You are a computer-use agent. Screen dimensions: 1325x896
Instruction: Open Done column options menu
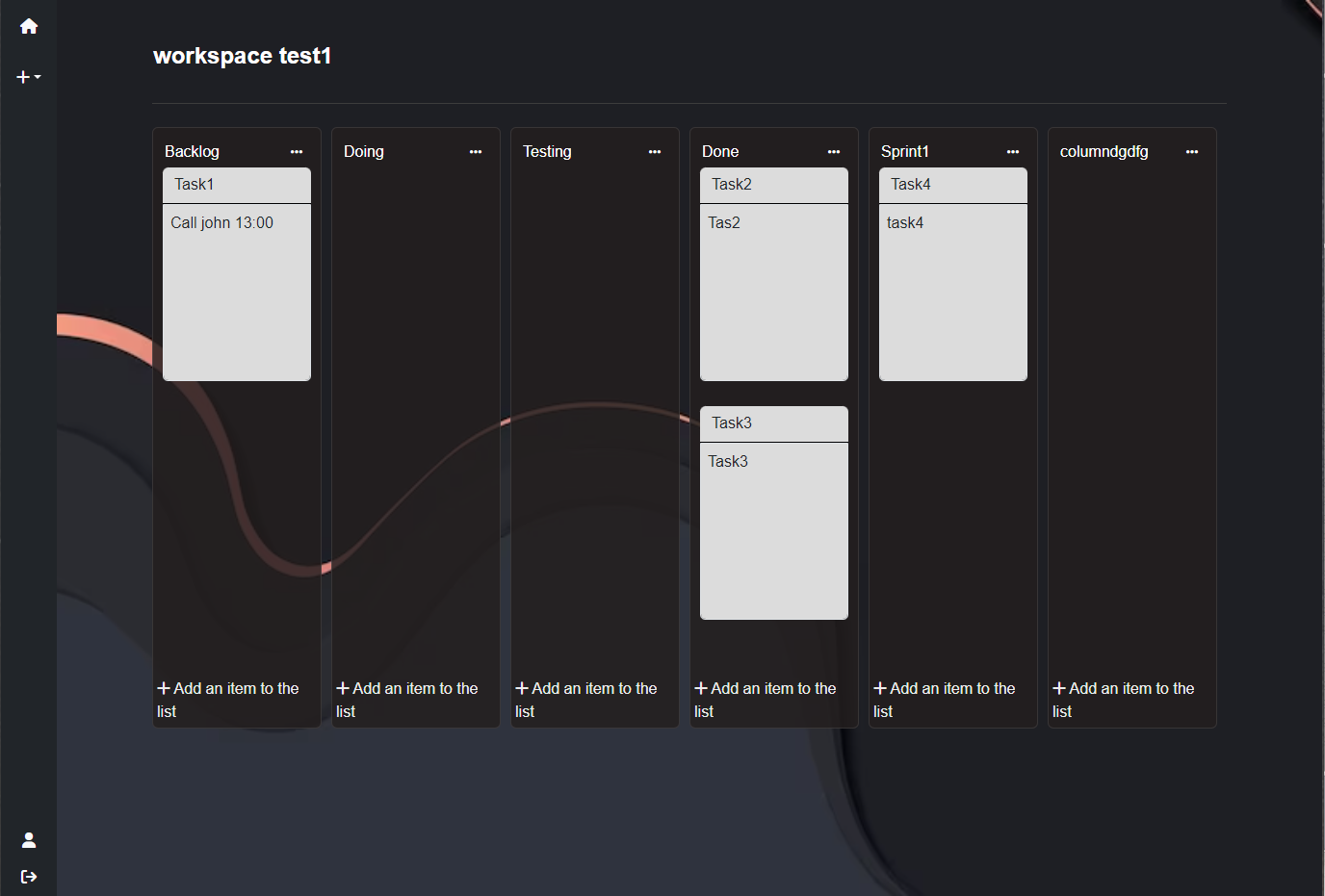[834, 152]
